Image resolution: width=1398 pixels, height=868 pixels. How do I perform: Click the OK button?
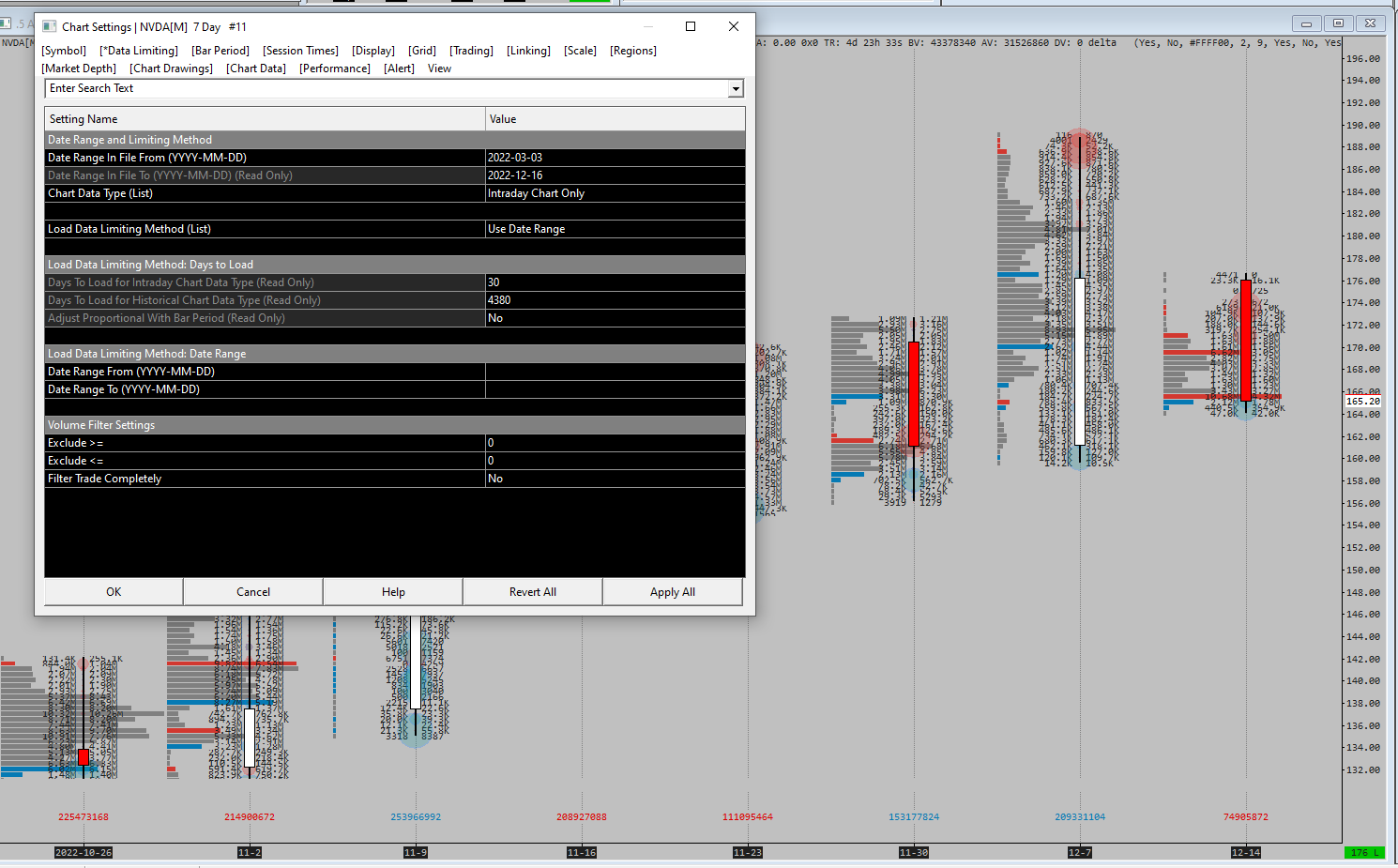pyautogui.click(x=114, y=592)
